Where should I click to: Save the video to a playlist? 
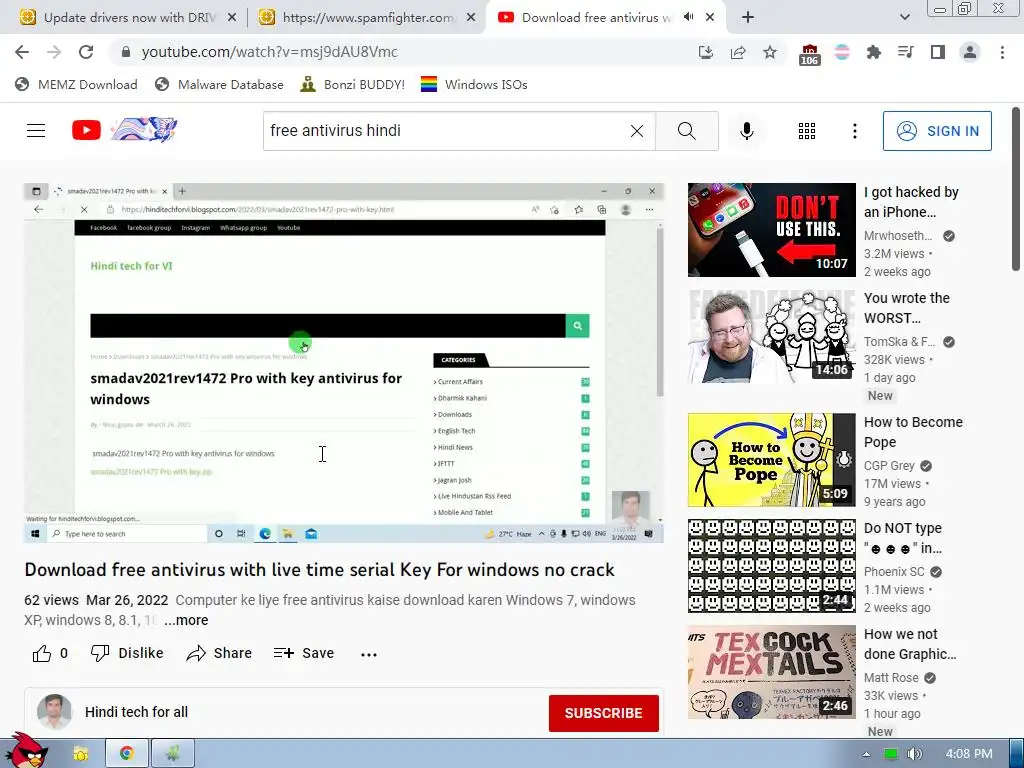pos(304,653)
